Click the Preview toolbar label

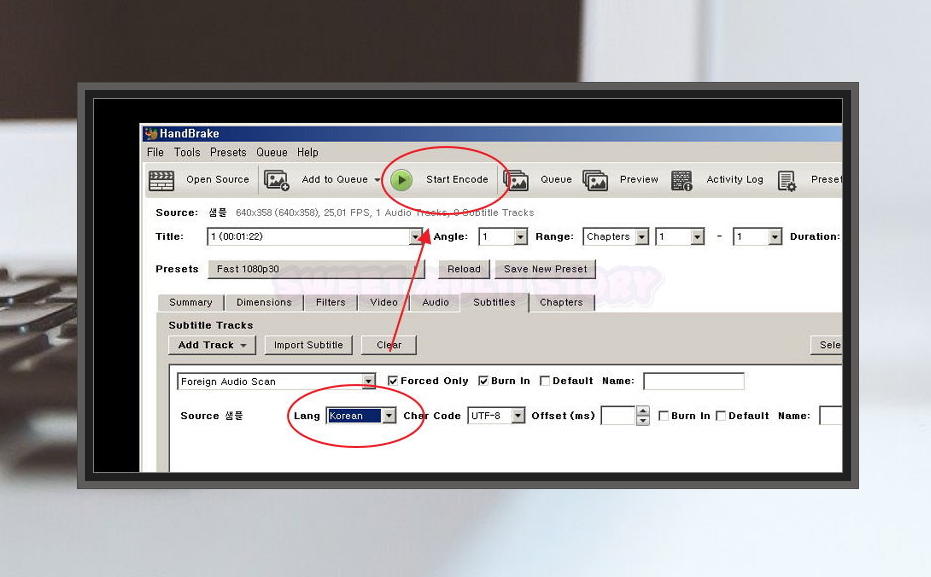639,179
